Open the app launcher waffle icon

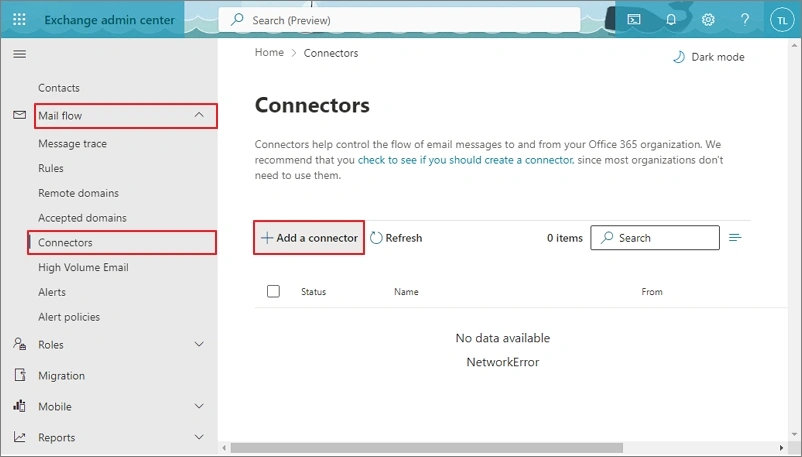19,19
